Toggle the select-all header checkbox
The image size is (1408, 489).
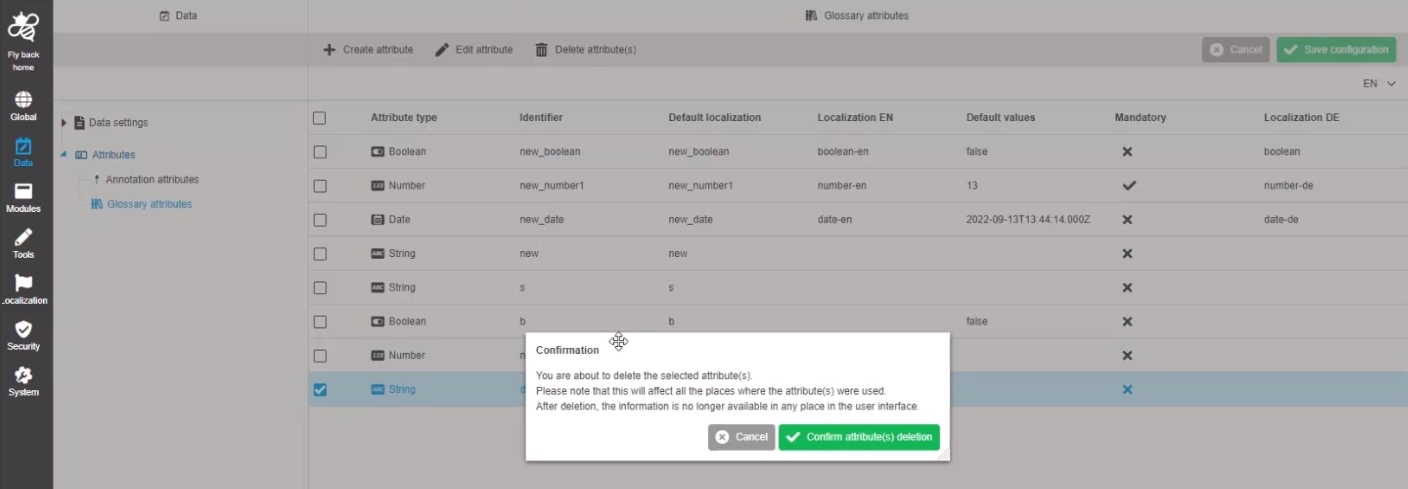click(320, 118)
